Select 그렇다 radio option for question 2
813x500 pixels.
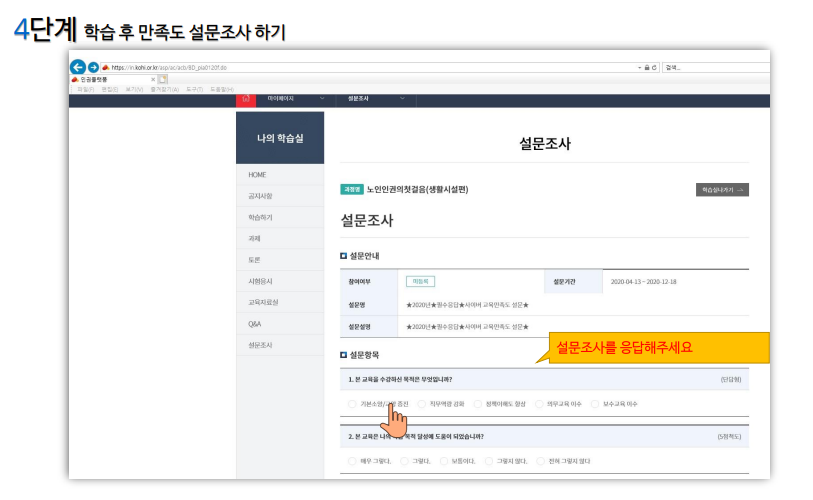coord(404,461)
